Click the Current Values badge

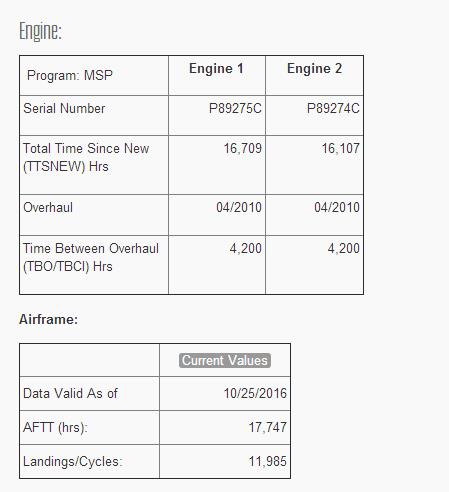click(x=225, y=361)
